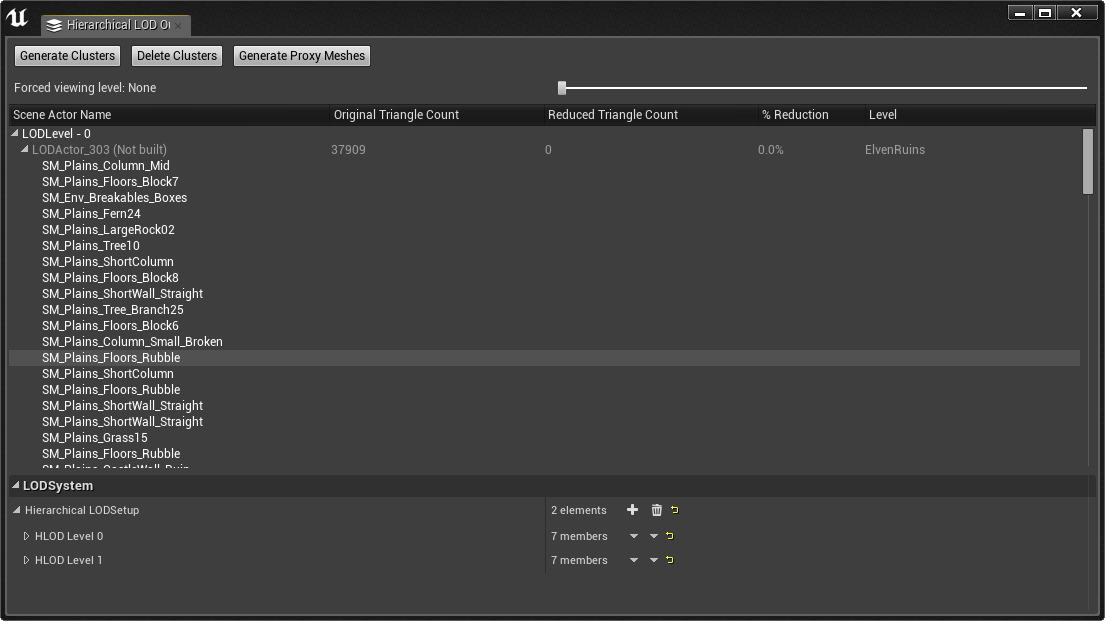Image resolution: width=1105 pixels, height=621 pixels.
Task: Open dropdown arrow beside HLOD Level 0 reset icon
Action: click(653, 536)
